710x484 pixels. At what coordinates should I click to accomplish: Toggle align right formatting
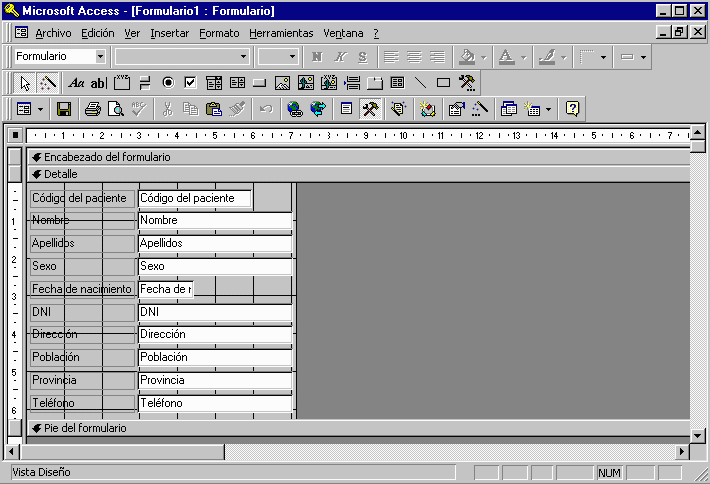point(437,57)
